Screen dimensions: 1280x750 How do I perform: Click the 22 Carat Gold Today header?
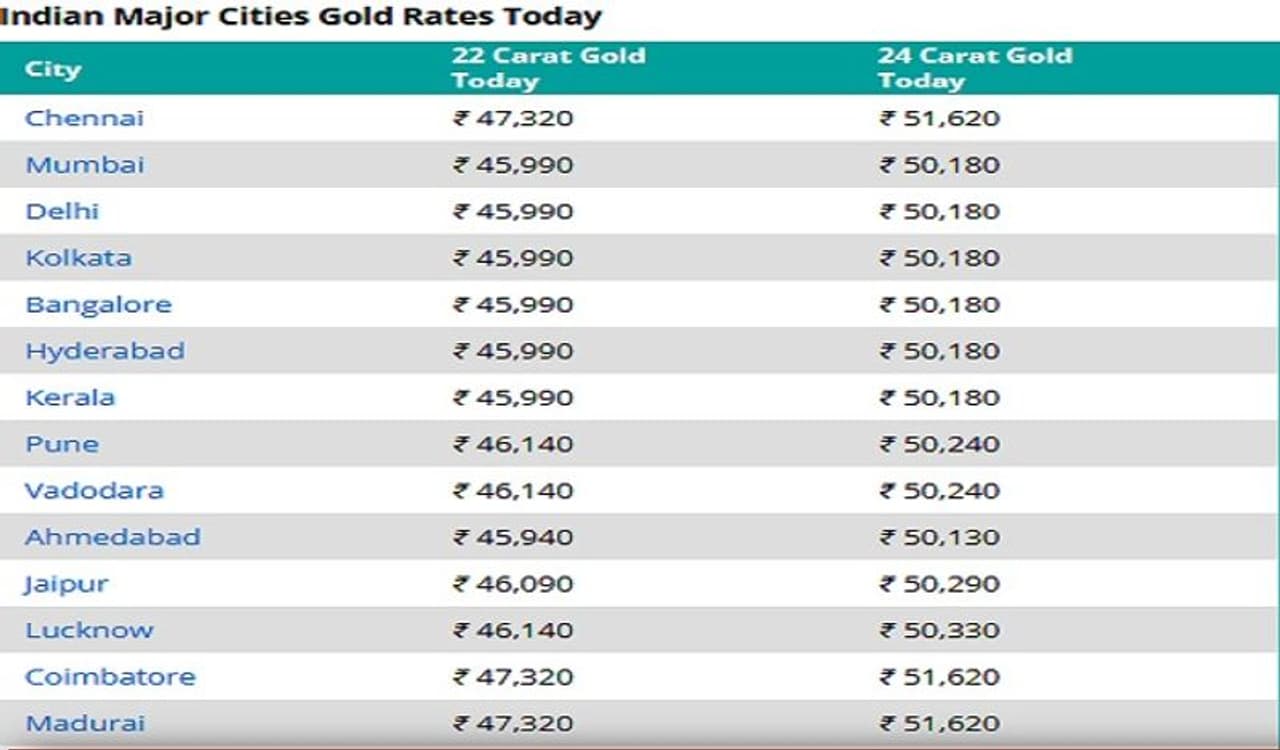click(x=548, y=68)
